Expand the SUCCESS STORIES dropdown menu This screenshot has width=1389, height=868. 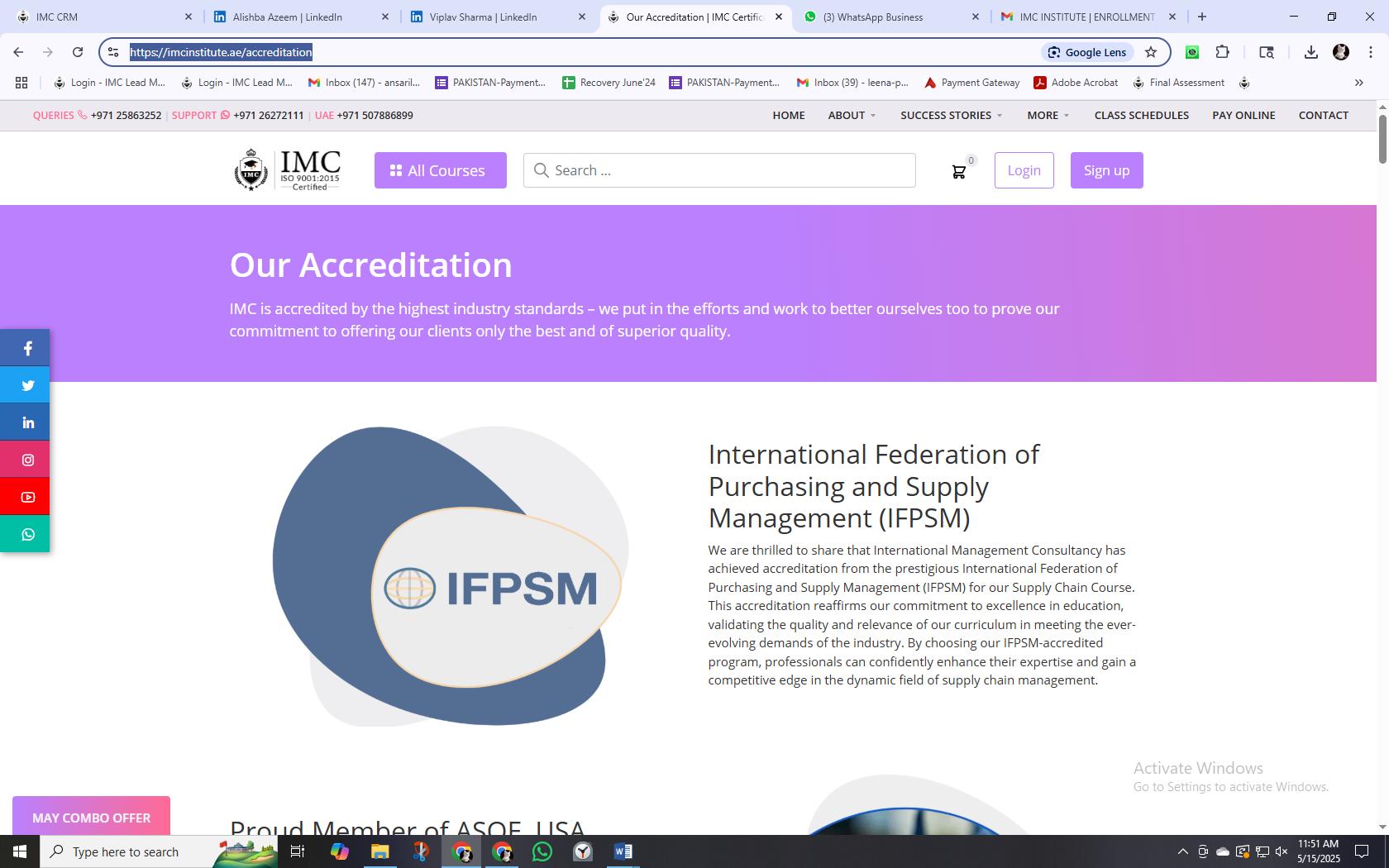click(951, 115)
